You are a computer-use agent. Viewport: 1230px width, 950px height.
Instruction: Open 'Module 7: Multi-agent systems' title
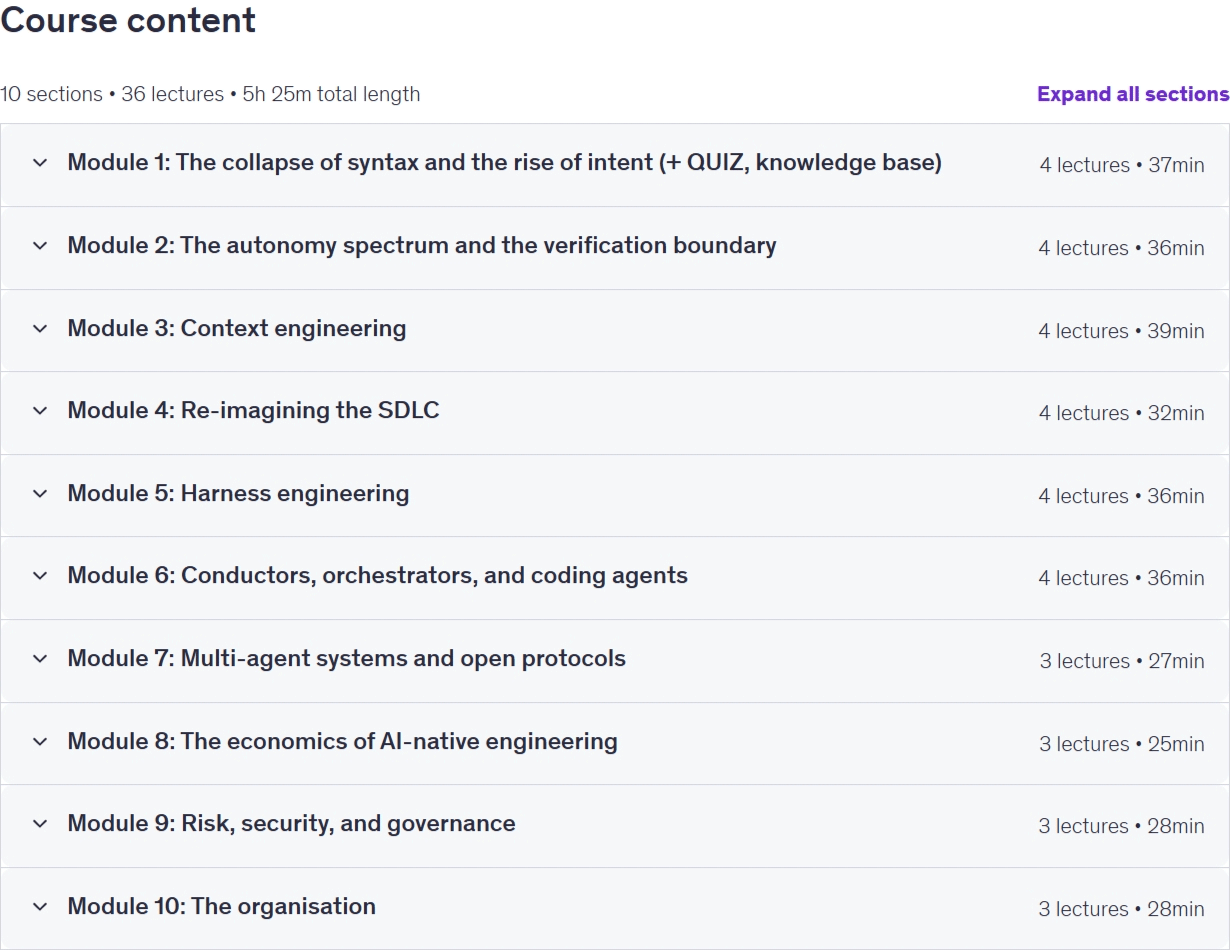(347, 659)
